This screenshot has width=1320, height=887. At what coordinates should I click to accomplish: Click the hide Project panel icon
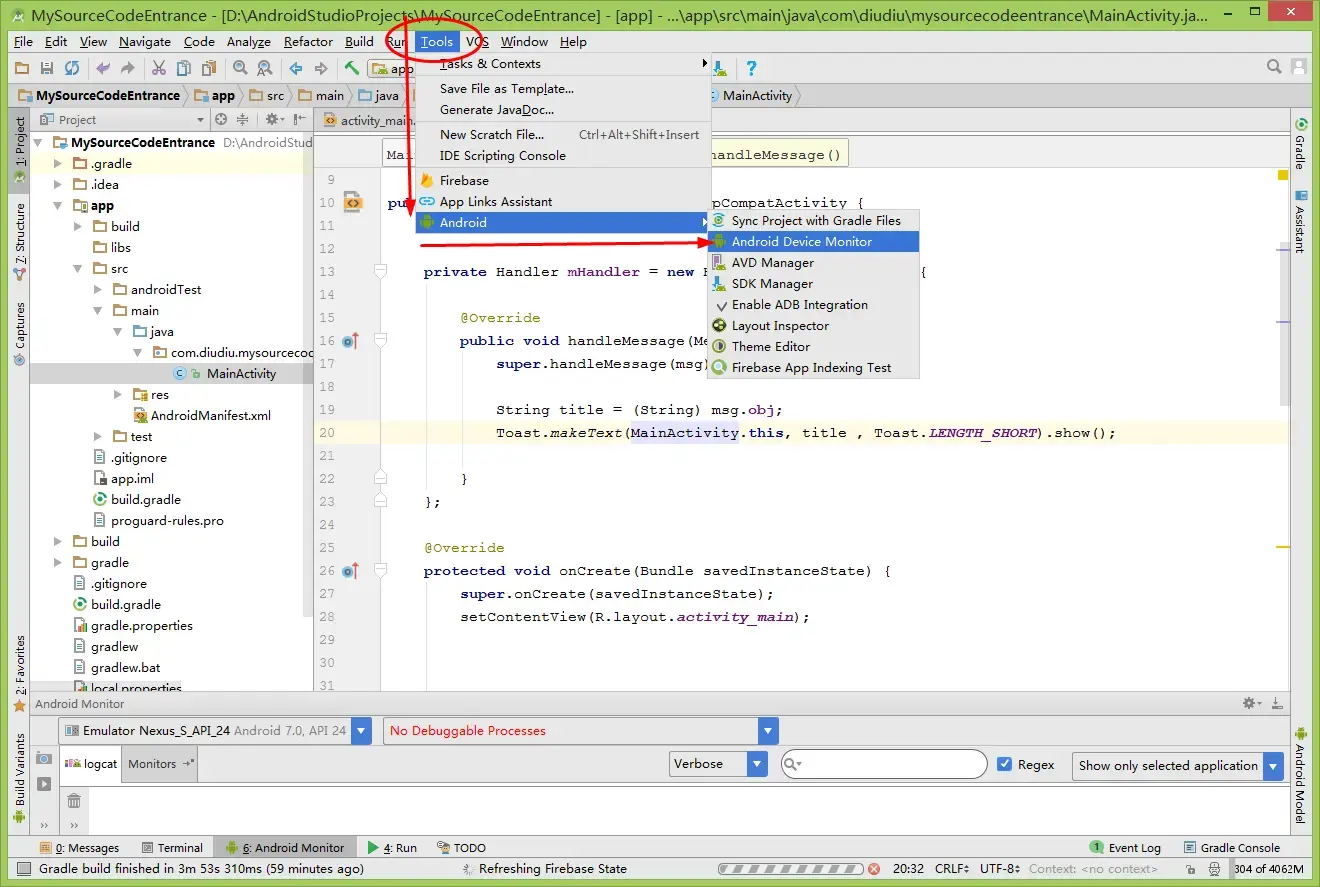coord(300,119)
